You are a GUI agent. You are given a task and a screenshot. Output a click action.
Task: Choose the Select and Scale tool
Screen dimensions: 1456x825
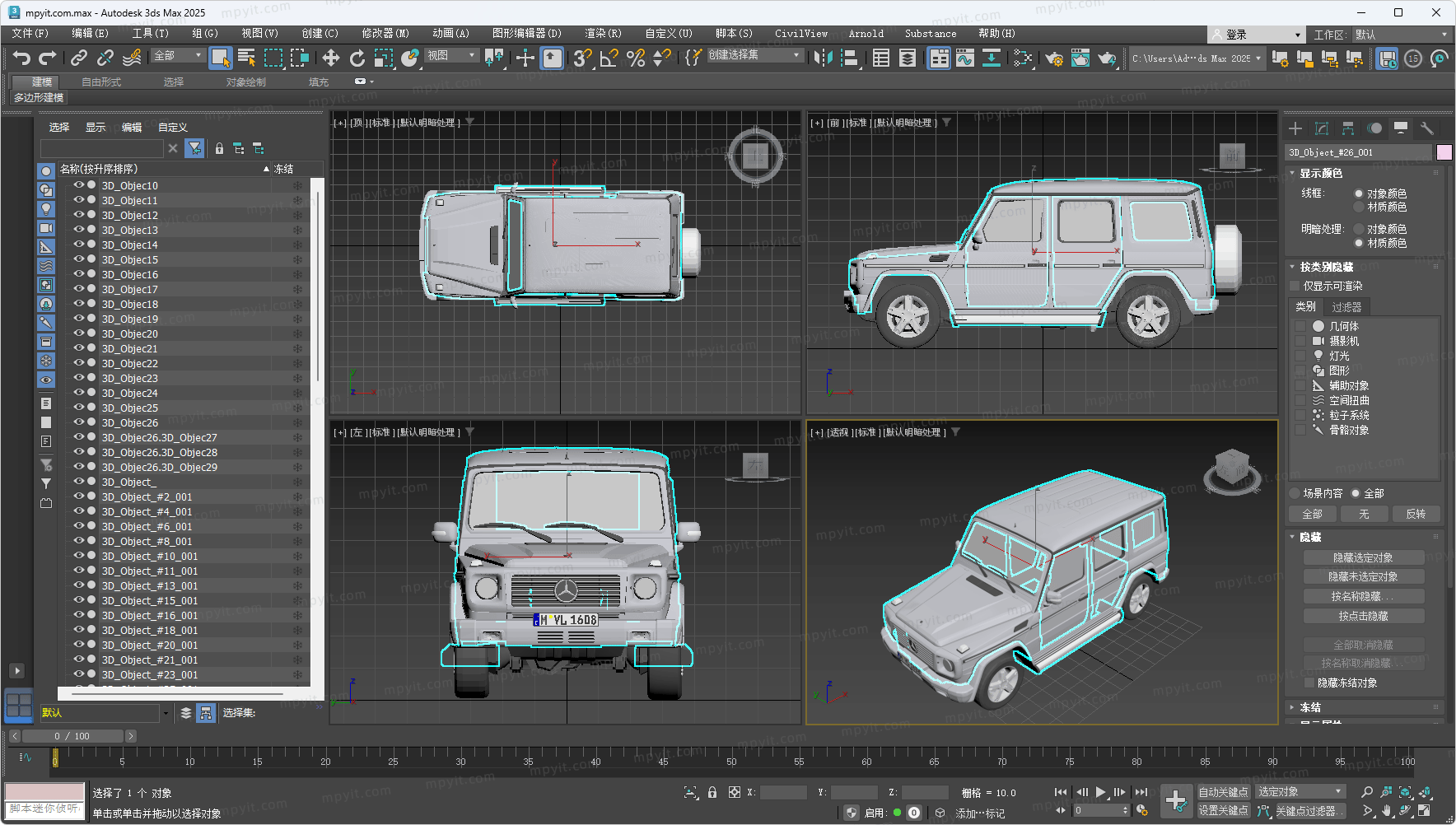[384, 58]
